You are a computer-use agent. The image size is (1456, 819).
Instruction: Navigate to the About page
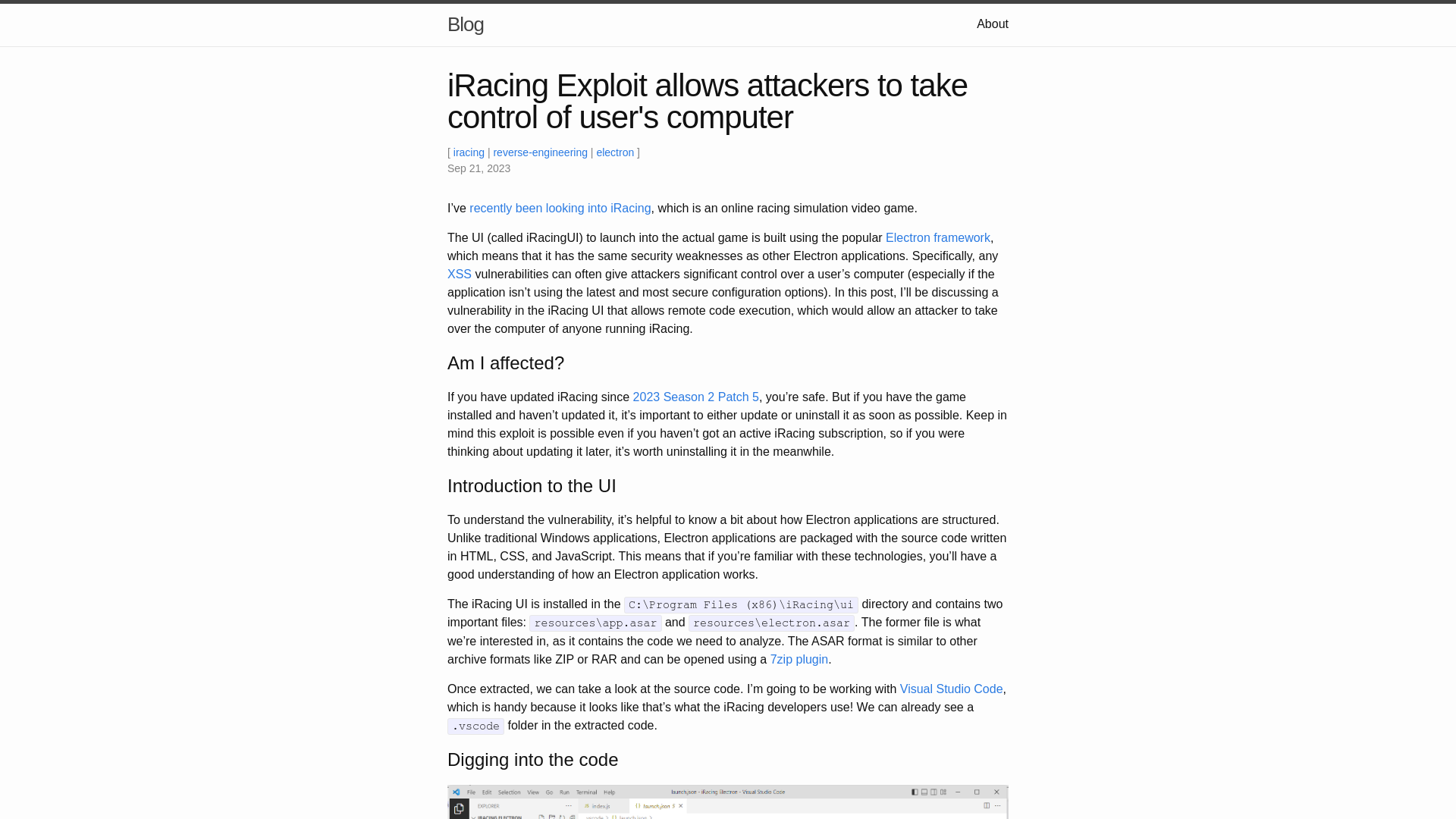pyautogui.click(x=992, y=24)
